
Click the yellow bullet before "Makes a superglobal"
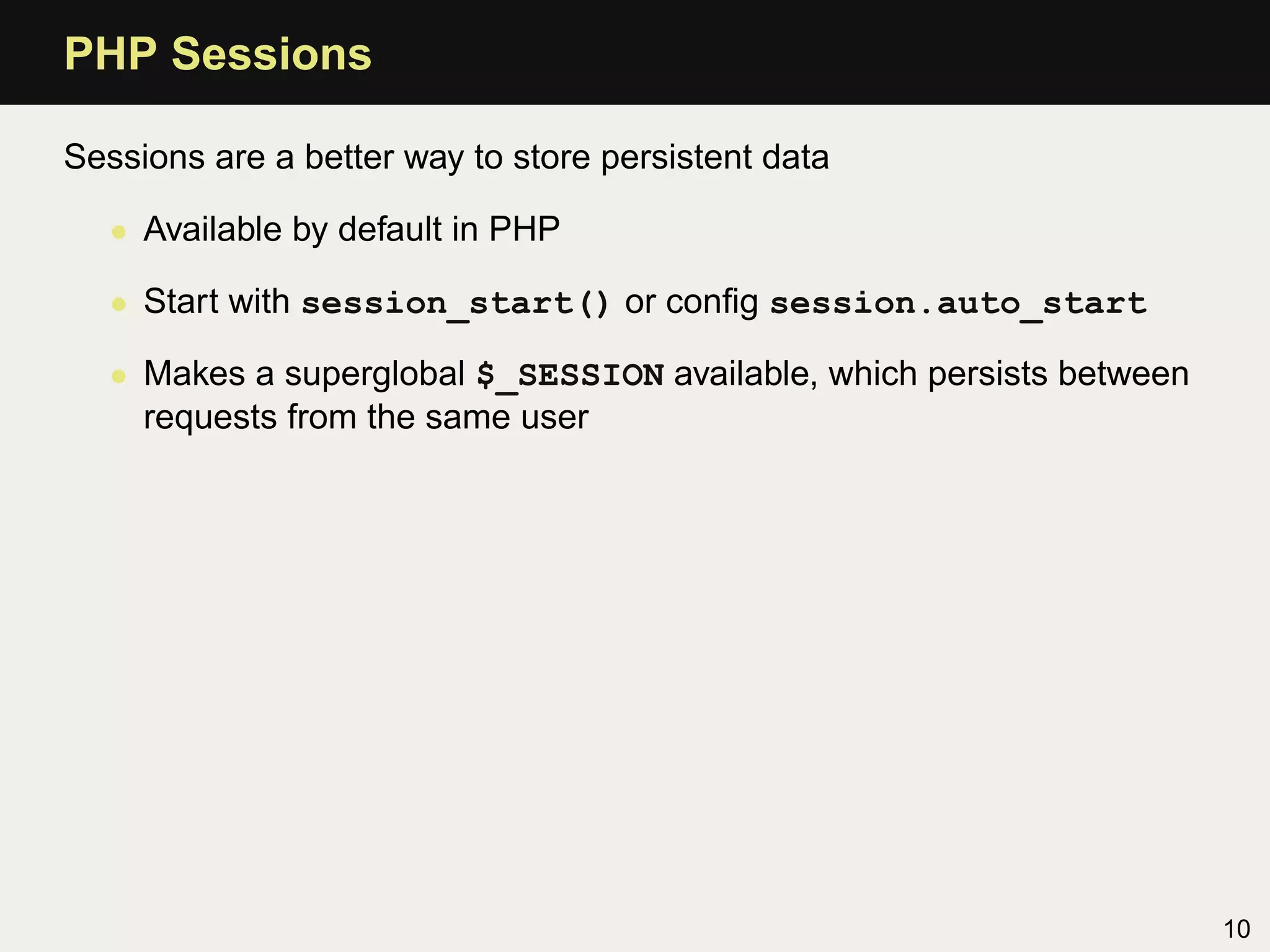[118, 376]
